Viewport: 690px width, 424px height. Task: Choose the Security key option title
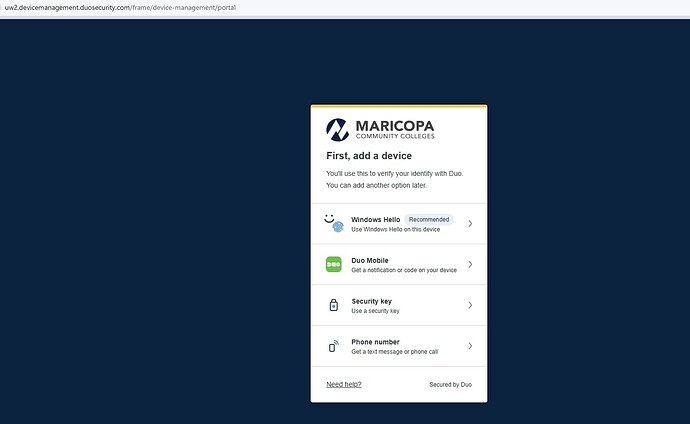click(371, 301)
